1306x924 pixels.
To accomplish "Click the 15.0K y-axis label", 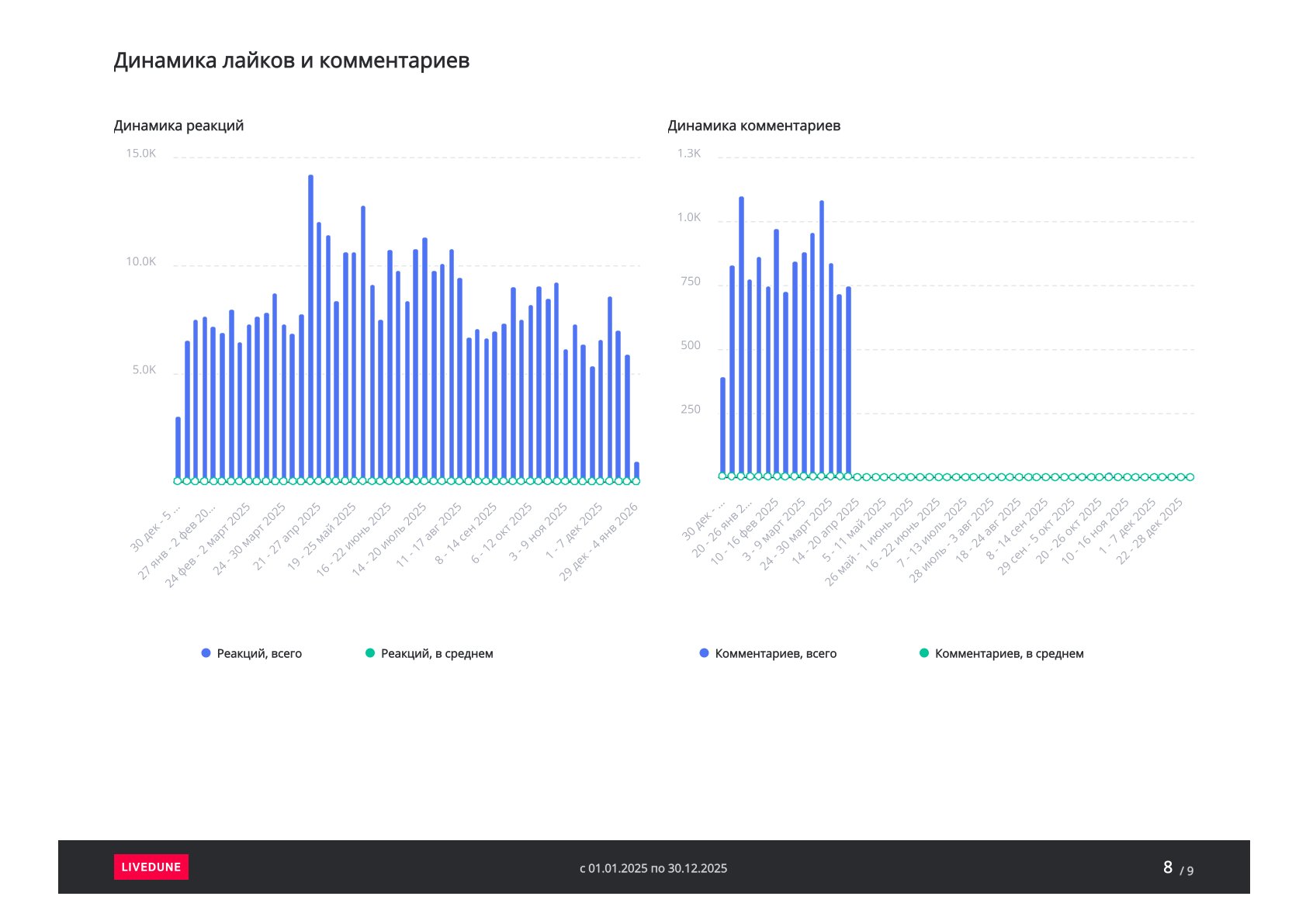I will click(140, 154).
